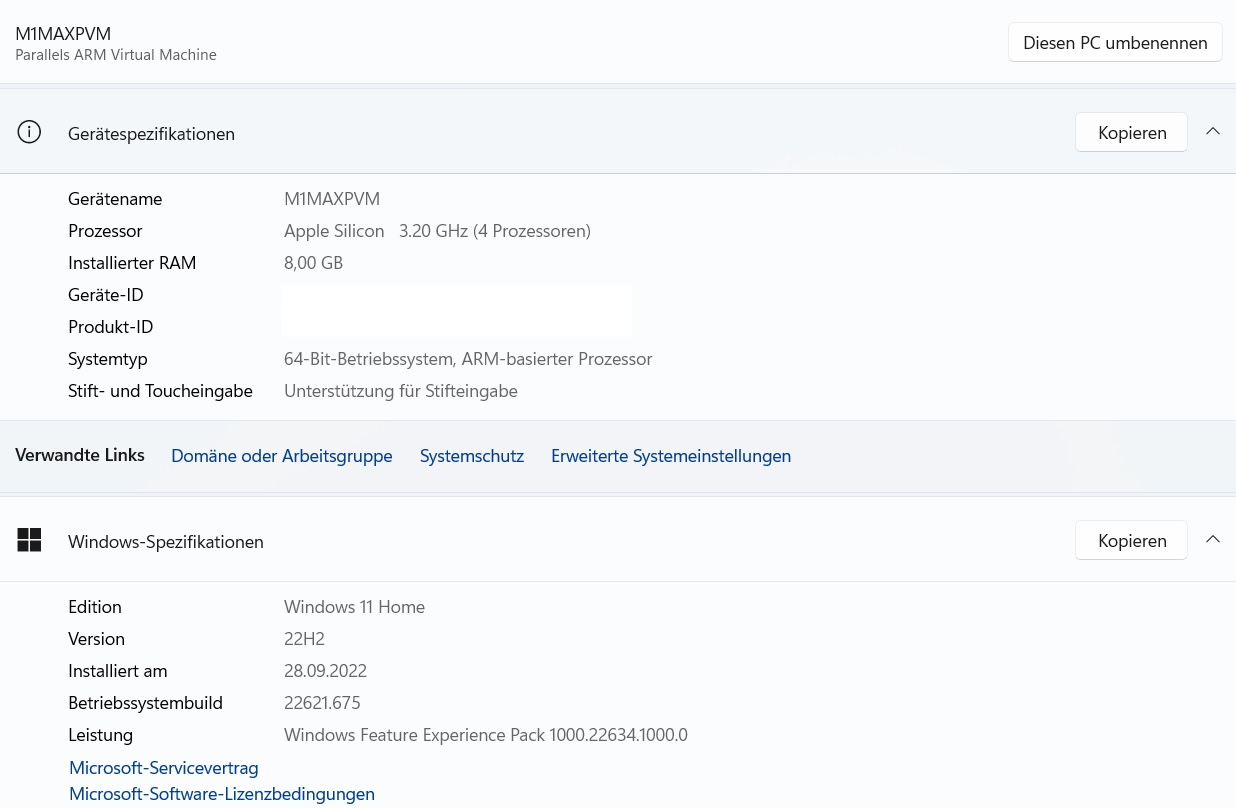Click the Diesen PC umbenennen button
This screenshot has width=1236, height=808.
[1115, 43]
